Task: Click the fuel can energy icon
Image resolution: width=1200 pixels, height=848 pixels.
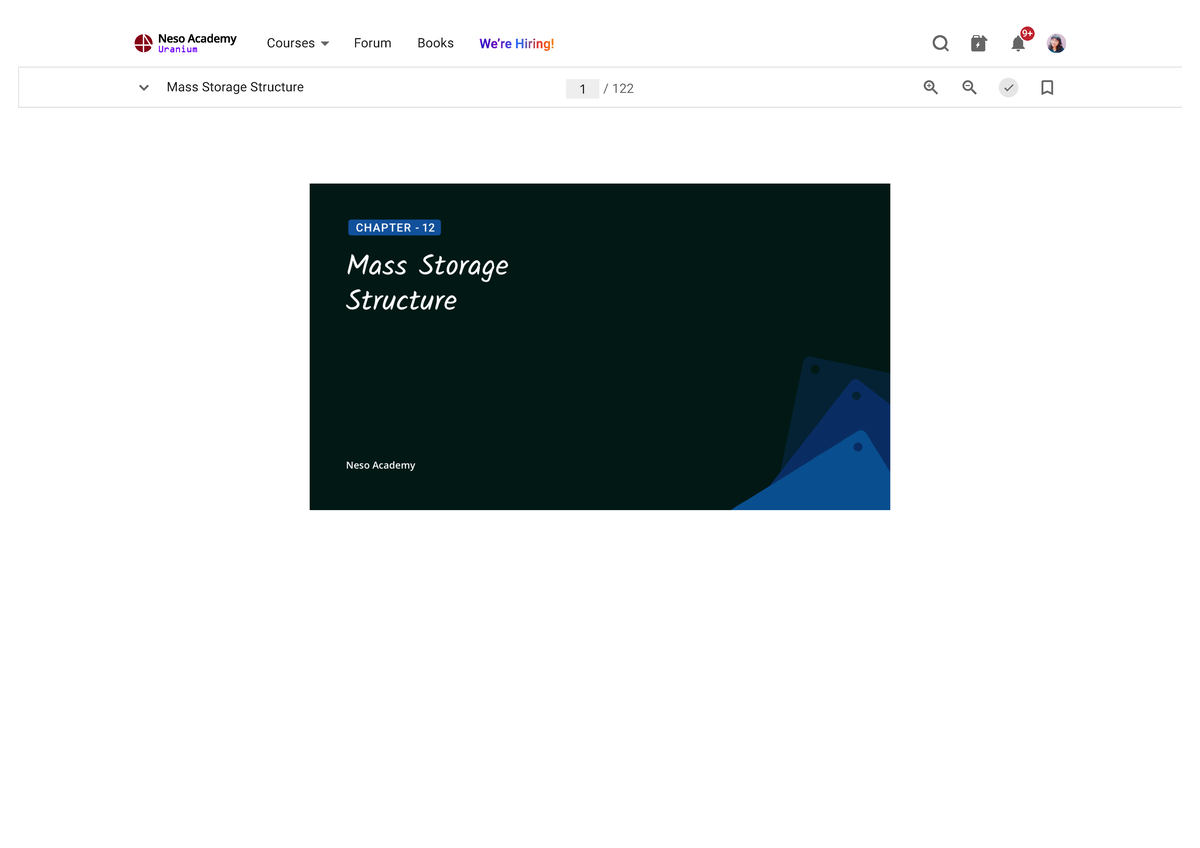Action: 978,43
